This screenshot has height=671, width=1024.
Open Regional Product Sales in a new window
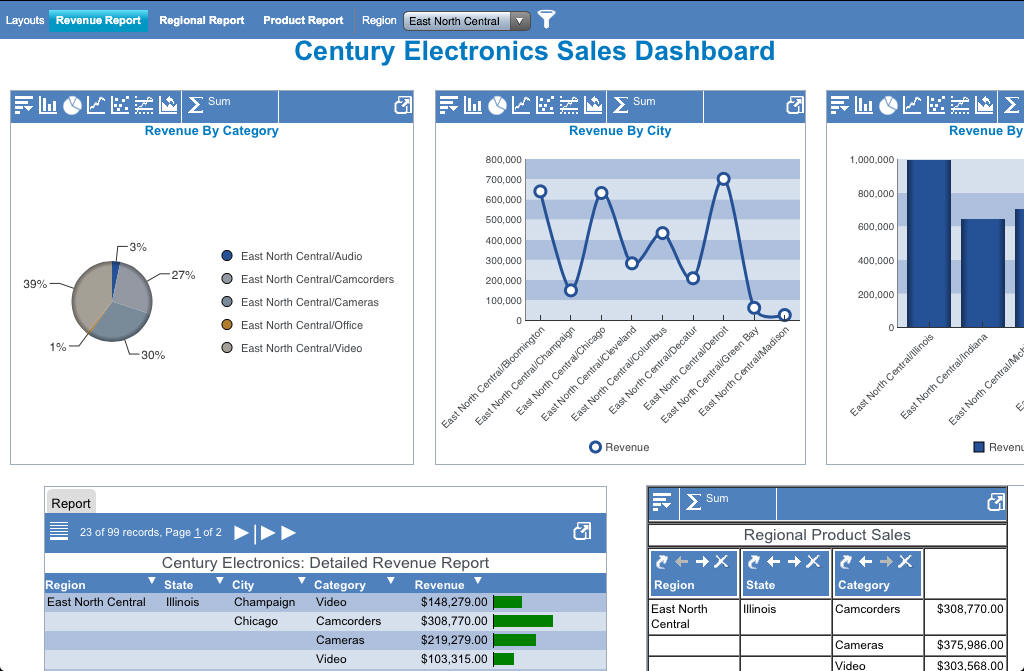(x=995, y=502)
